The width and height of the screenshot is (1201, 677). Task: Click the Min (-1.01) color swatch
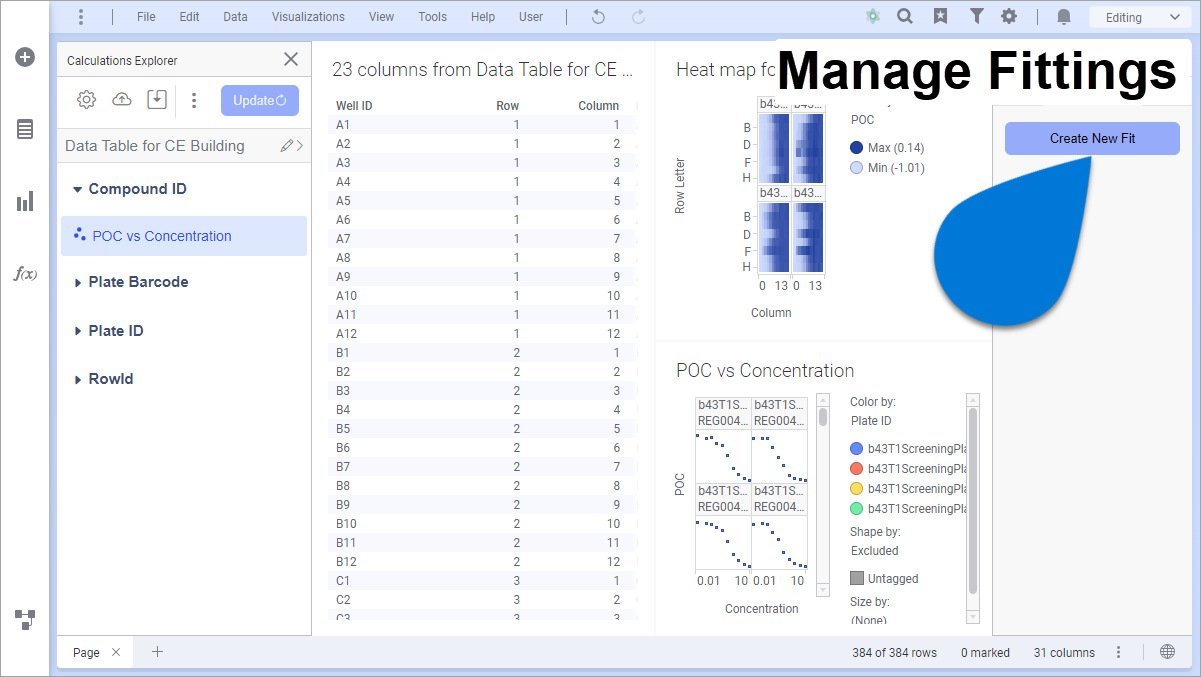tap(856, 168)
